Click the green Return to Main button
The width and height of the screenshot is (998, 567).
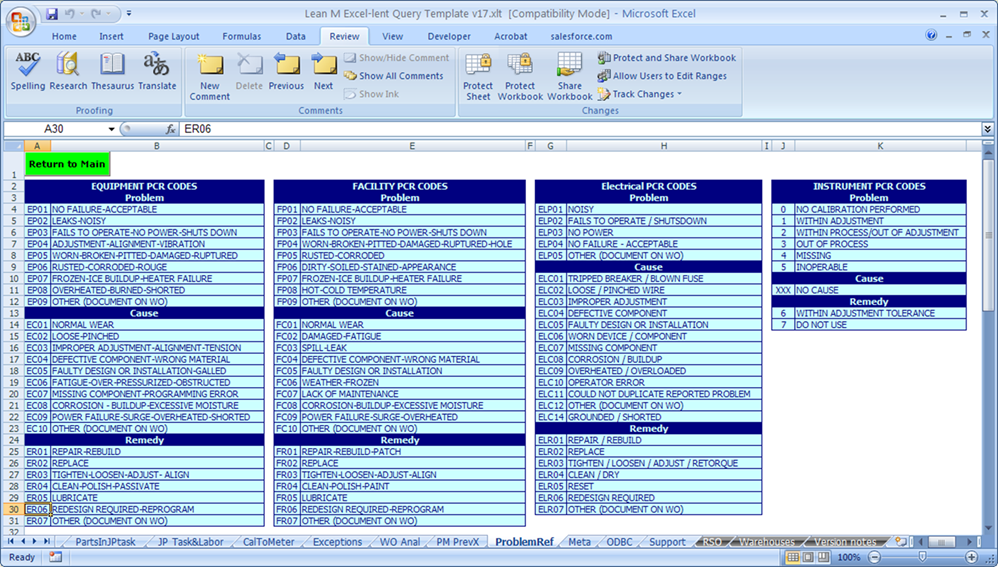coord(67,164)
